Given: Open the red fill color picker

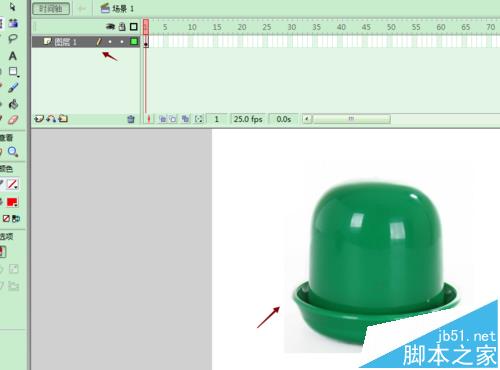Looking at the screenshot, I should click(13, 202).
